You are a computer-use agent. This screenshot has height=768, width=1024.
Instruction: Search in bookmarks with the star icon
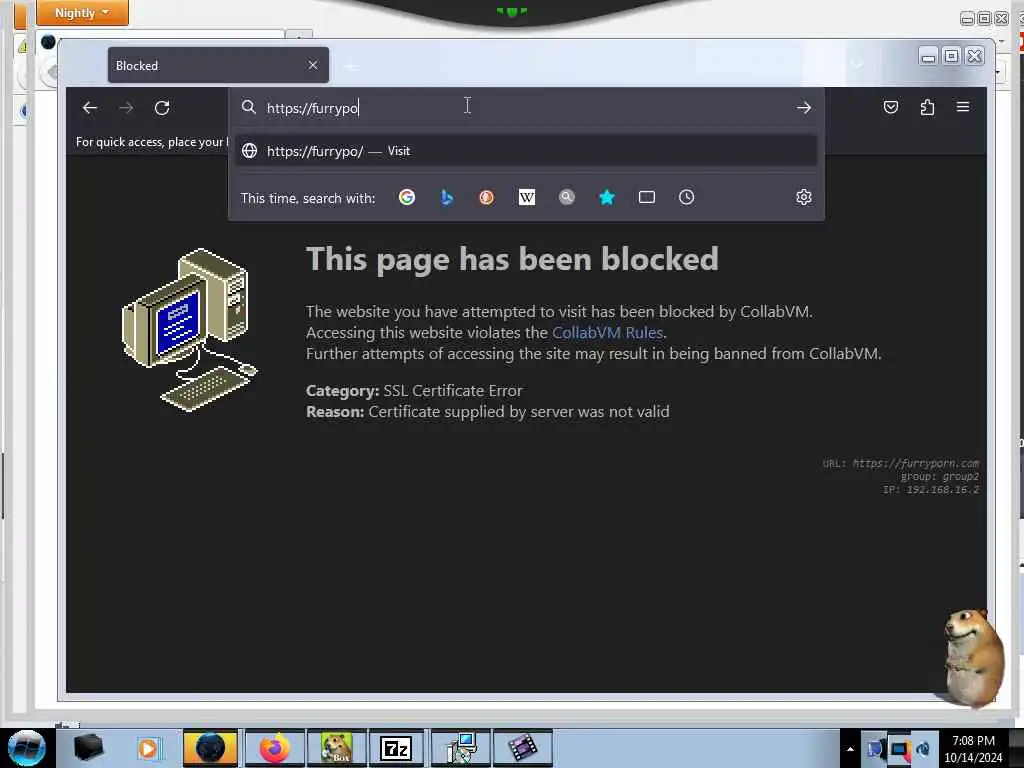[x=607, y=197]
